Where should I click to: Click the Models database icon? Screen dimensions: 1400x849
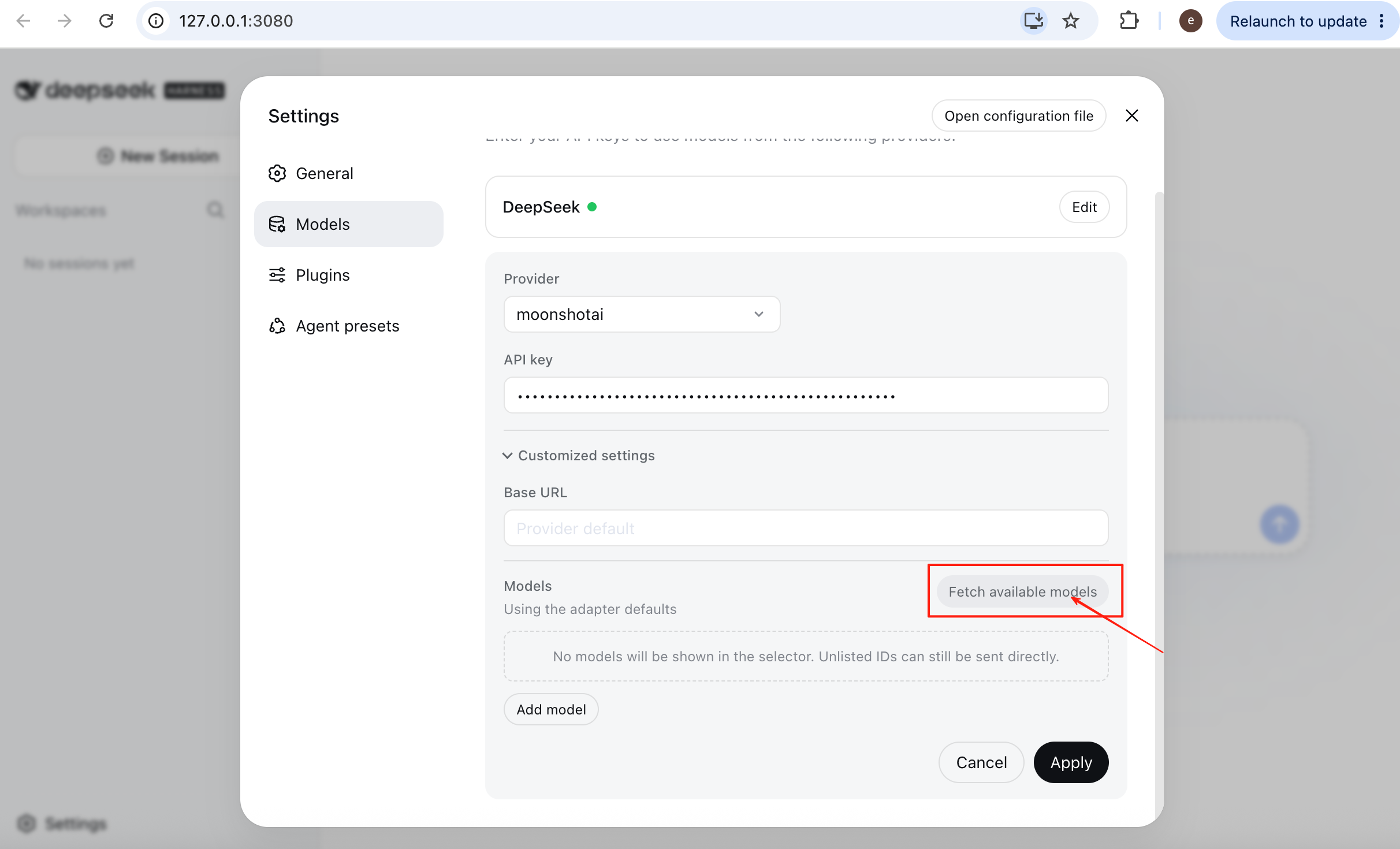pyautogui.click(x=277, y=224)
